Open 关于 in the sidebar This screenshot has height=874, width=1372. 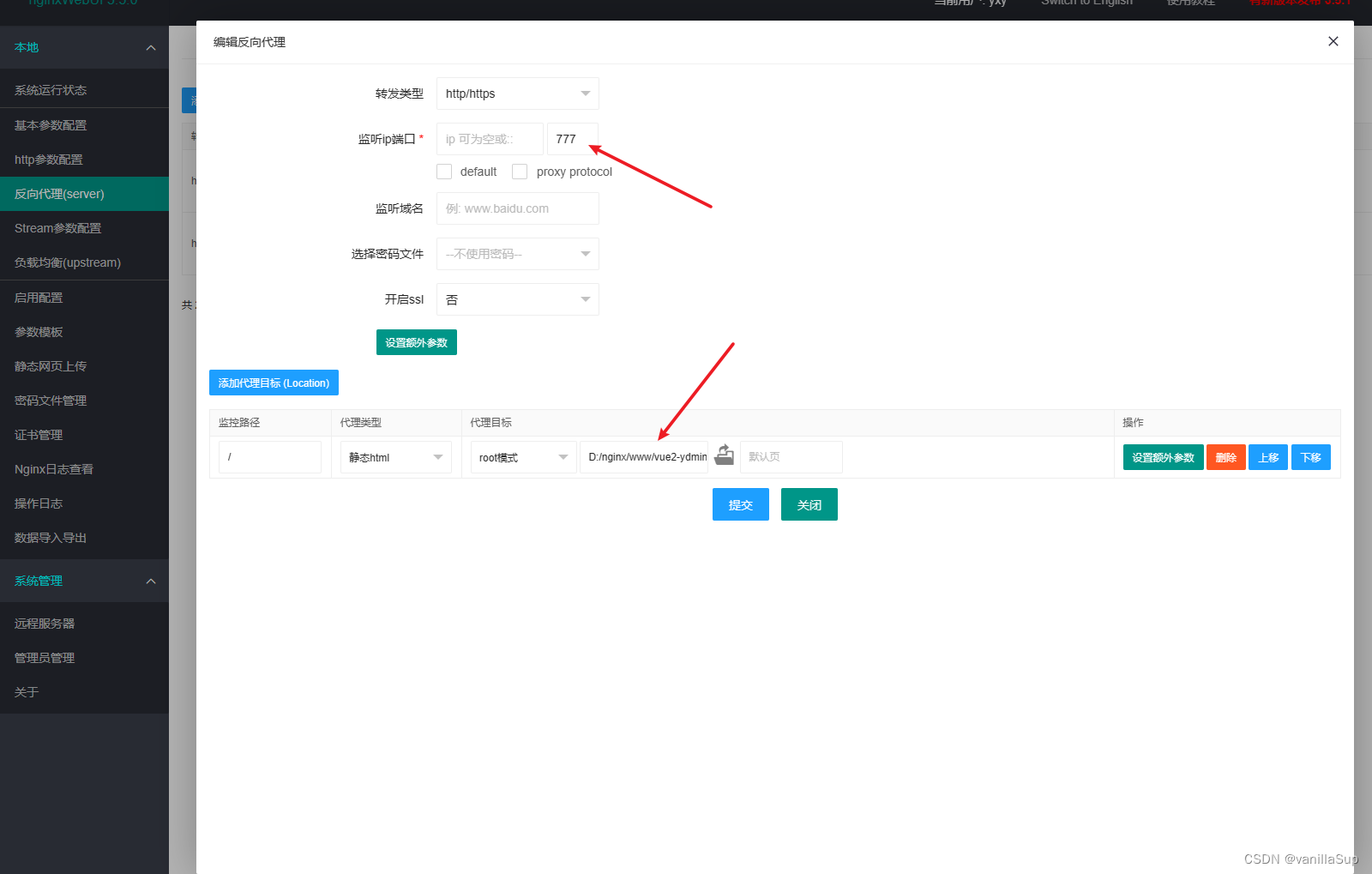(84, 692)
